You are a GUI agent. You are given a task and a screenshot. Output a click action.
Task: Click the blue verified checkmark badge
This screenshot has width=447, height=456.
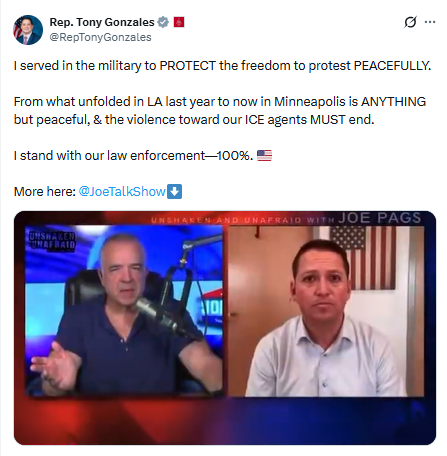click(163, 22)
